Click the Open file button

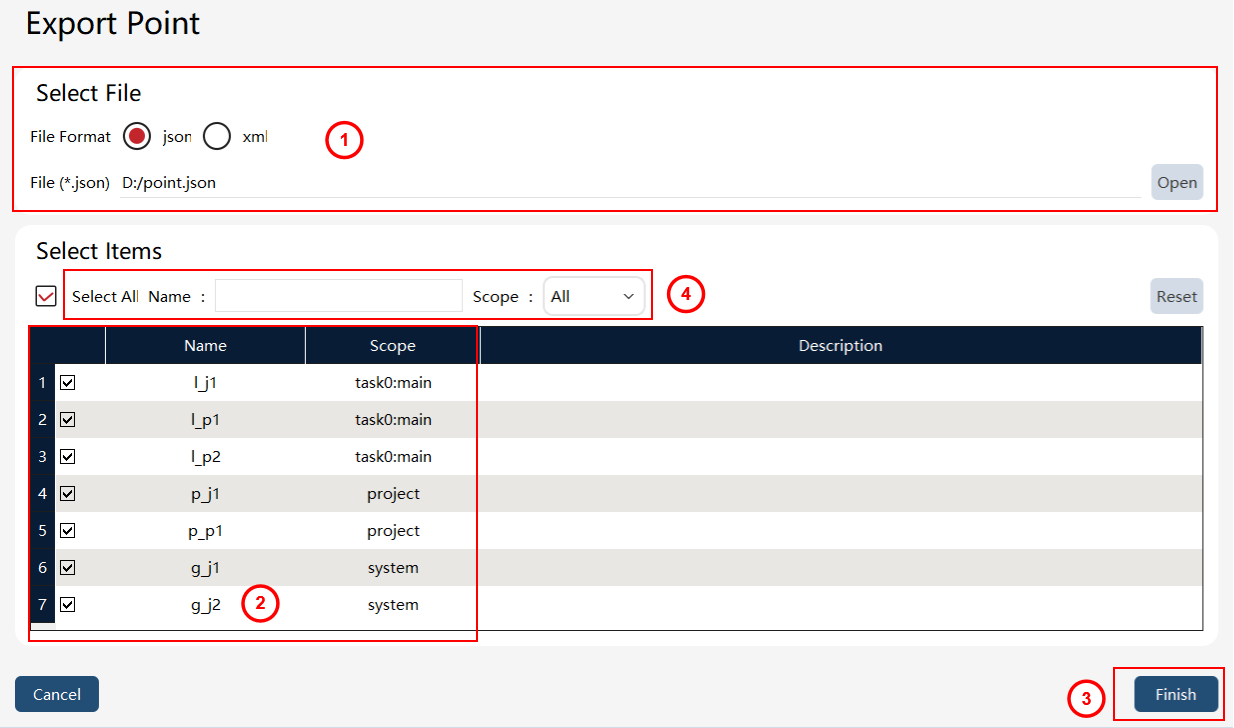pos(1177,182)
